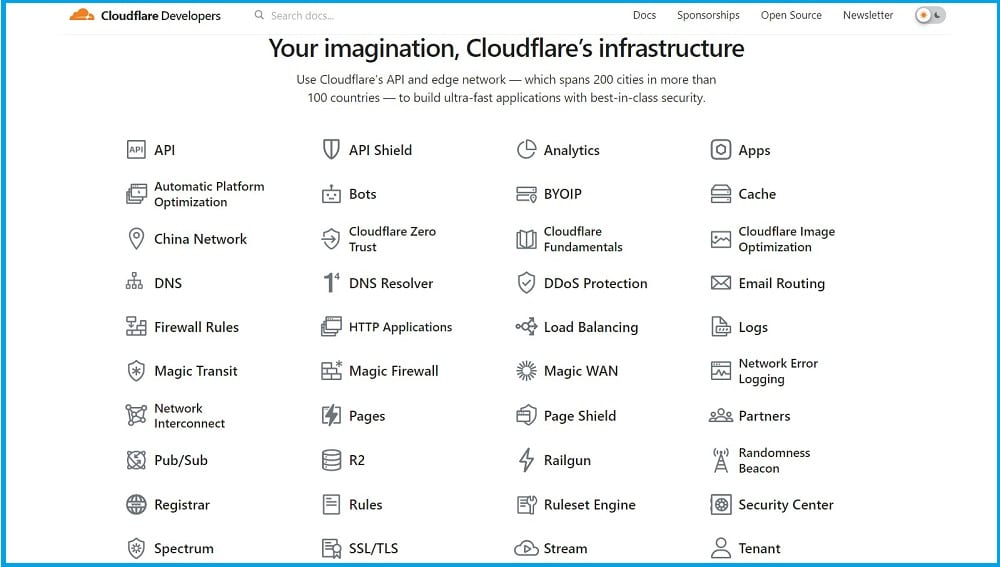This screenshot has width=1000, height=567.
Task: Click the Partners people icon
Action: [721, 415]
